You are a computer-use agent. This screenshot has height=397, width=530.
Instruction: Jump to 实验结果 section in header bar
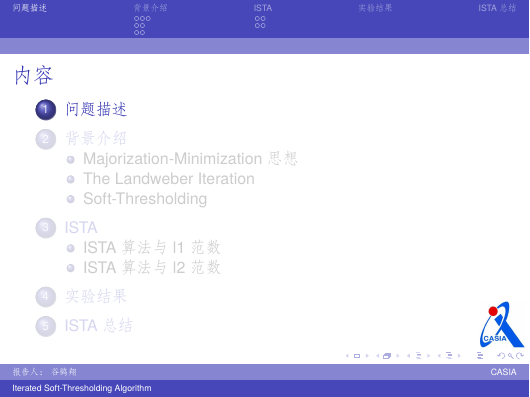[375, 8]
